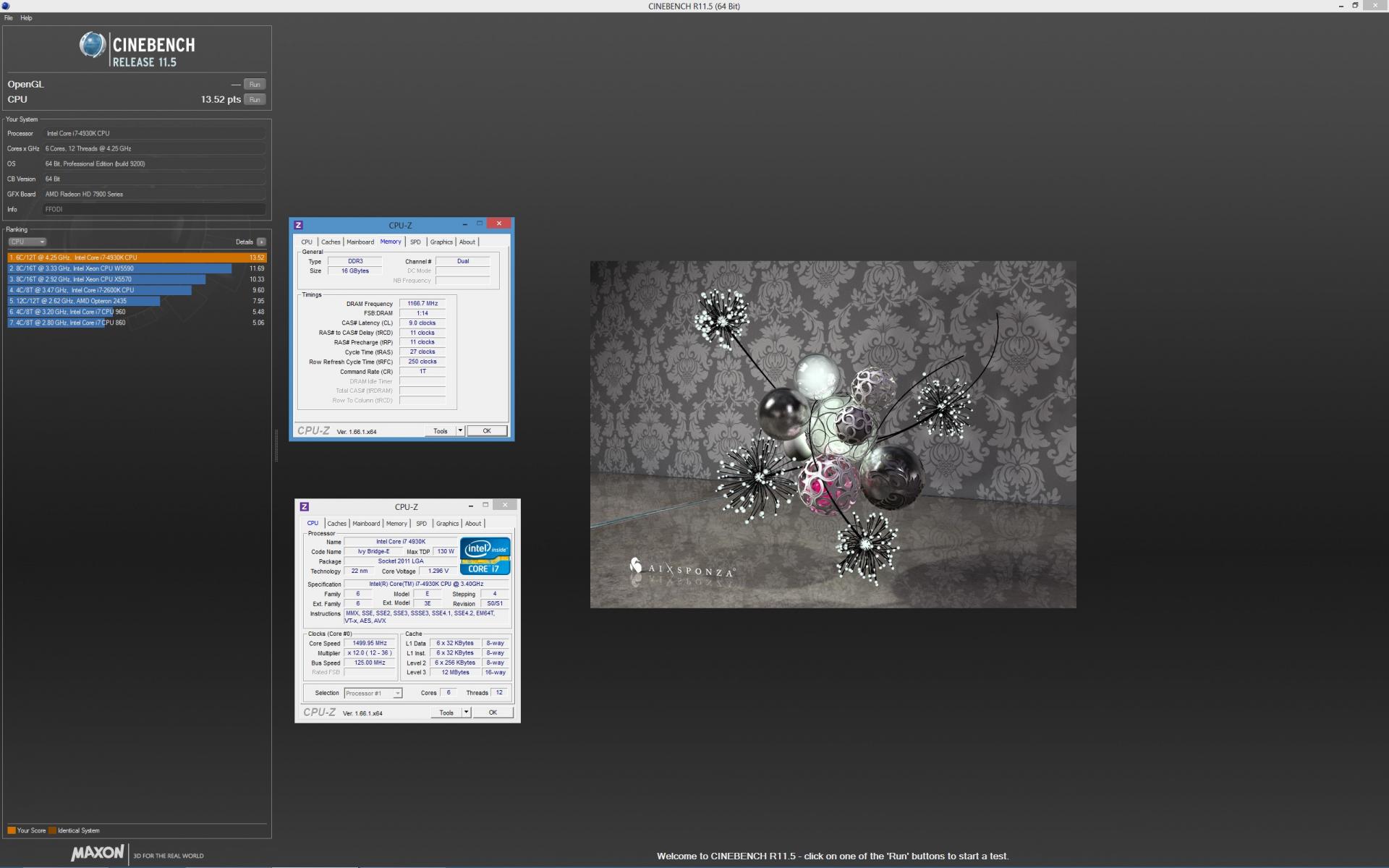Expand ranking Details arrow button
This screenshot has height=868, width=1389.
pos(261,242)
